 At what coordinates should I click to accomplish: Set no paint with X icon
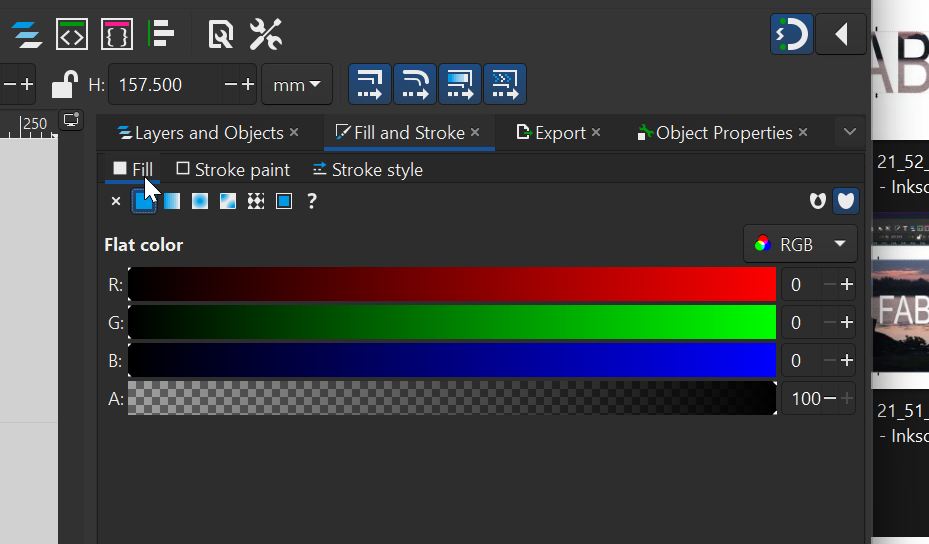[x=116, y=201]
